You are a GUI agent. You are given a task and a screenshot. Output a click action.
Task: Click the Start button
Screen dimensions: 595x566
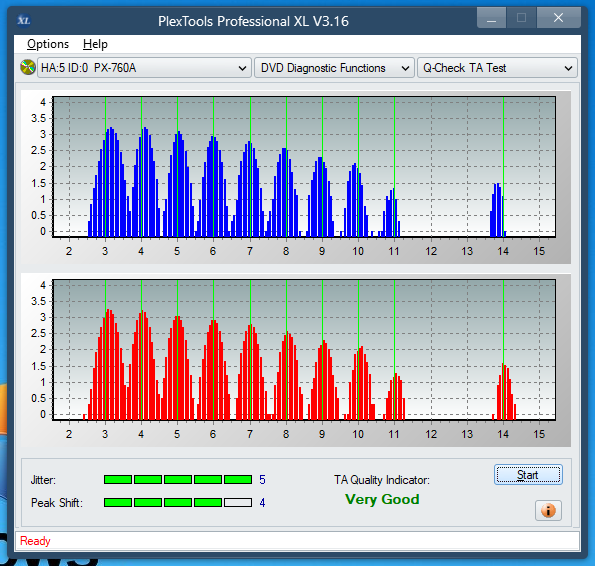(x=528, y=475)
